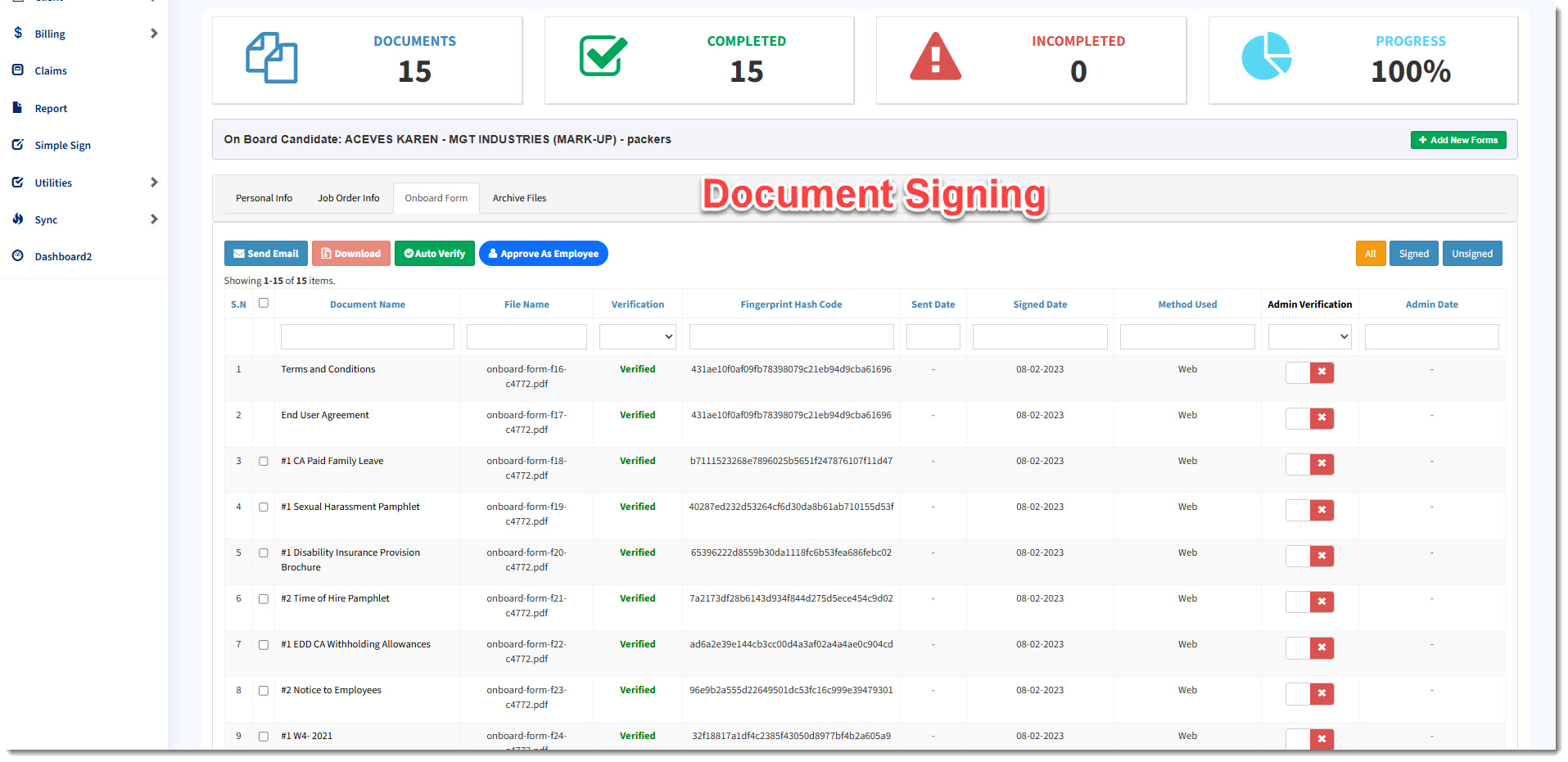The height and width of the screenshot is (762, 1568).
Task: Open the Admin Verification filter dropdown
Action: coord(1309,336)
